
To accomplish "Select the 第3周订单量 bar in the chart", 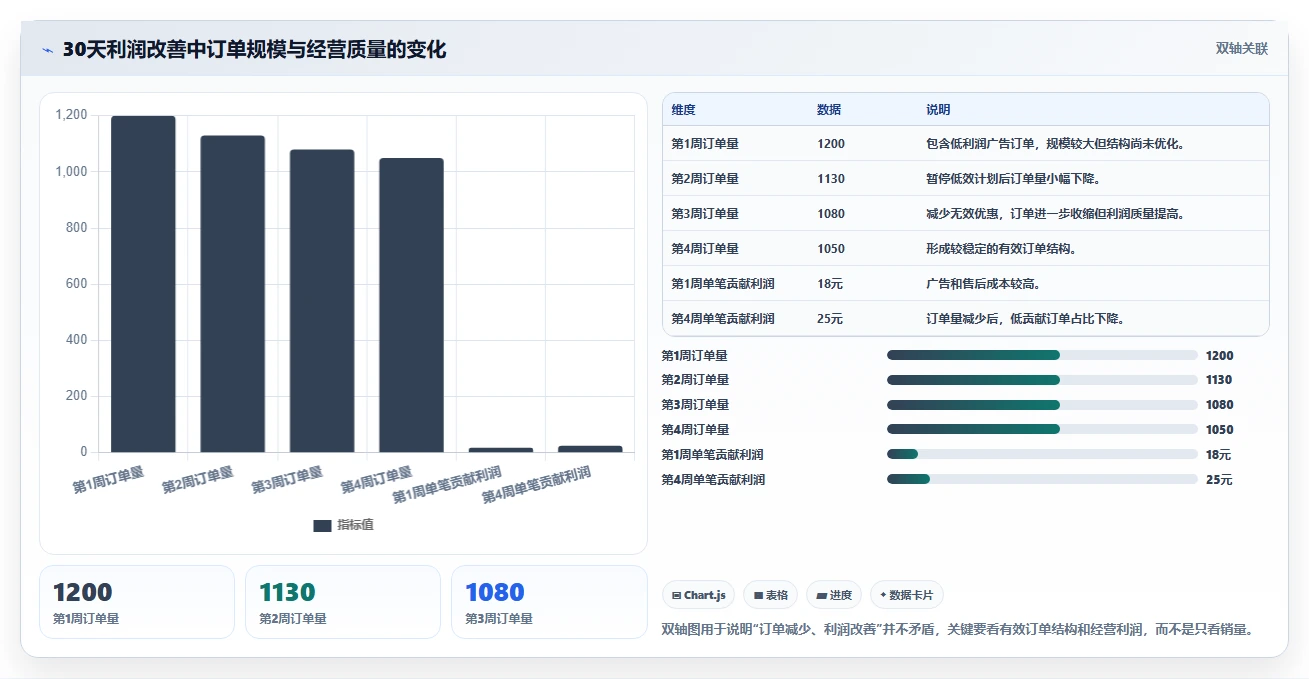I will (322, 301).
